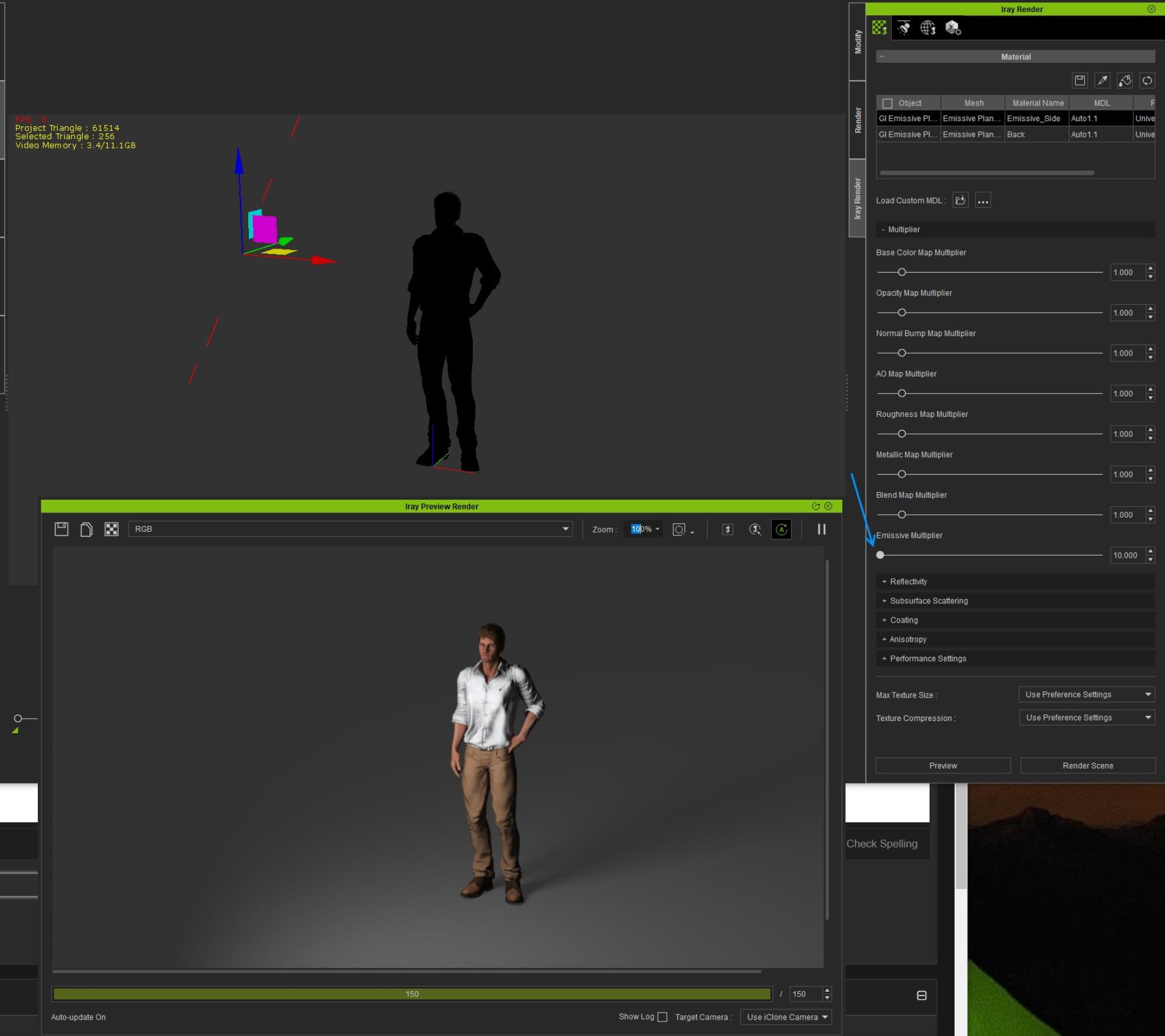Click the Iray frame-info icon in preview toolbar
Image resolution: width=1165 pixels, height=1036 pixels.
(728, 529)
